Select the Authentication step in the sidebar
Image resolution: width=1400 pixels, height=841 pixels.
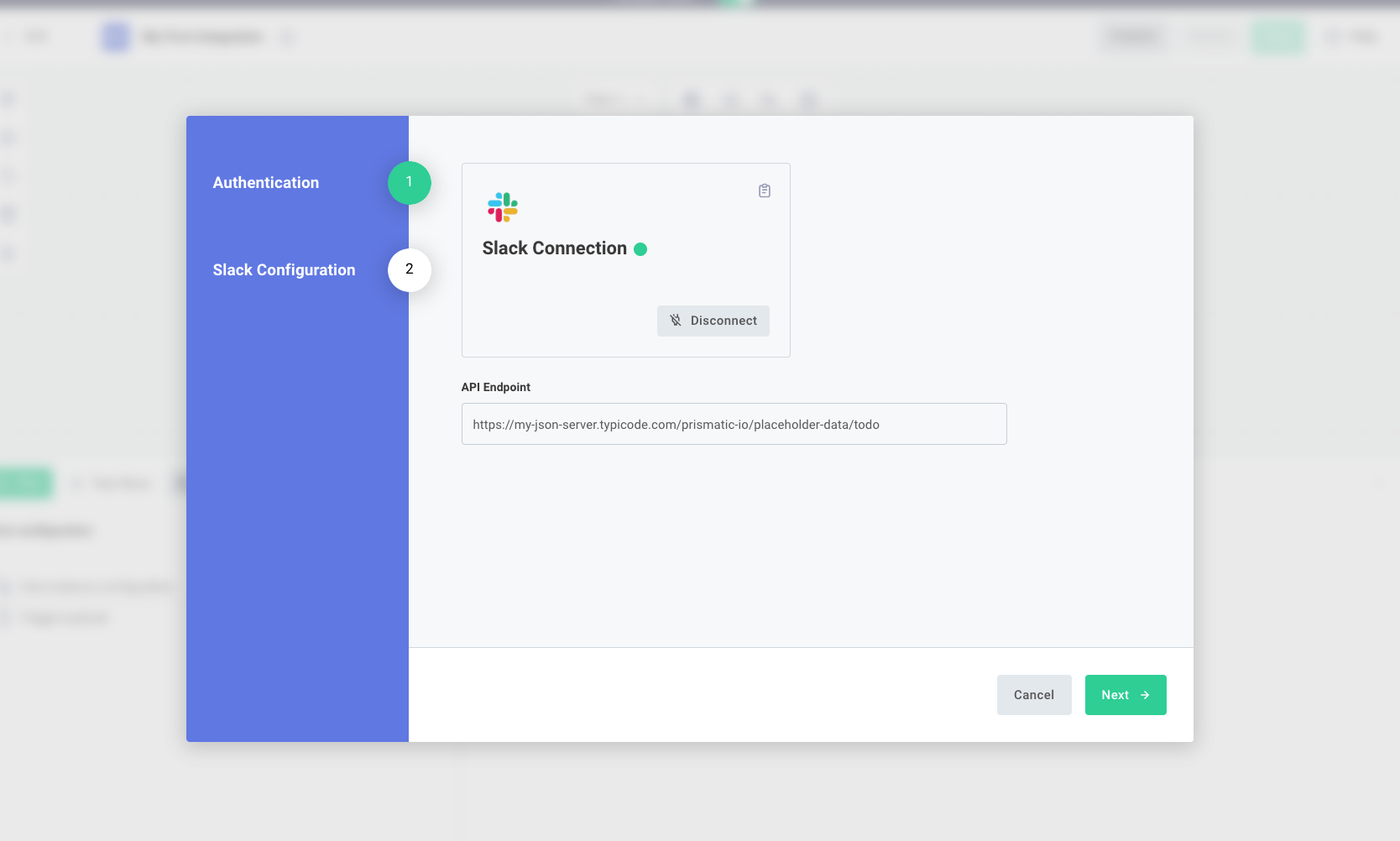tap(266, 182)
